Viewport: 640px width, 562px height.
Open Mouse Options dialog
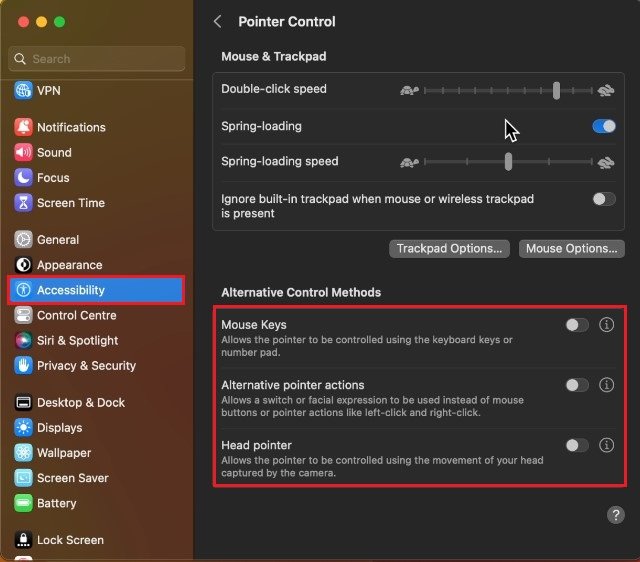coord(571,249)
